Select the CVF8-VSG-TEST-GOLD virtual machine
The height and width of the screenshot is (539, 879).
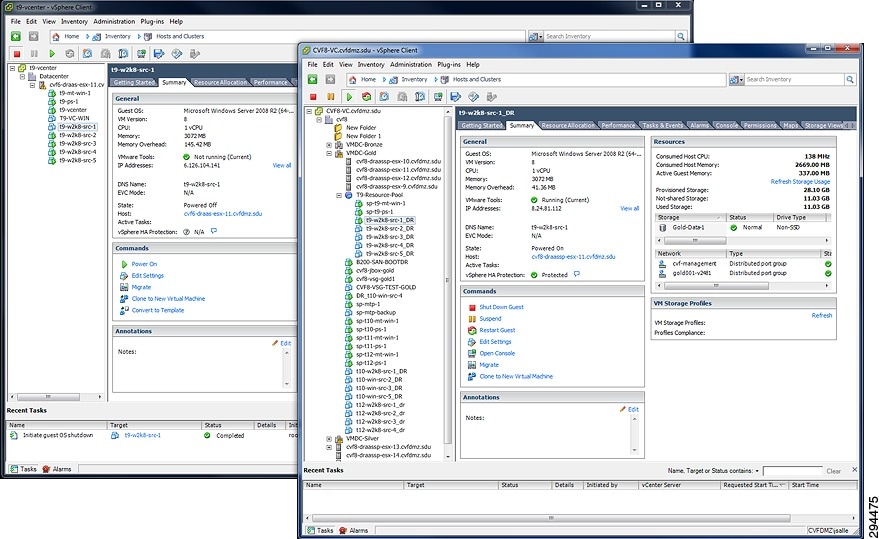click(386, 287)
